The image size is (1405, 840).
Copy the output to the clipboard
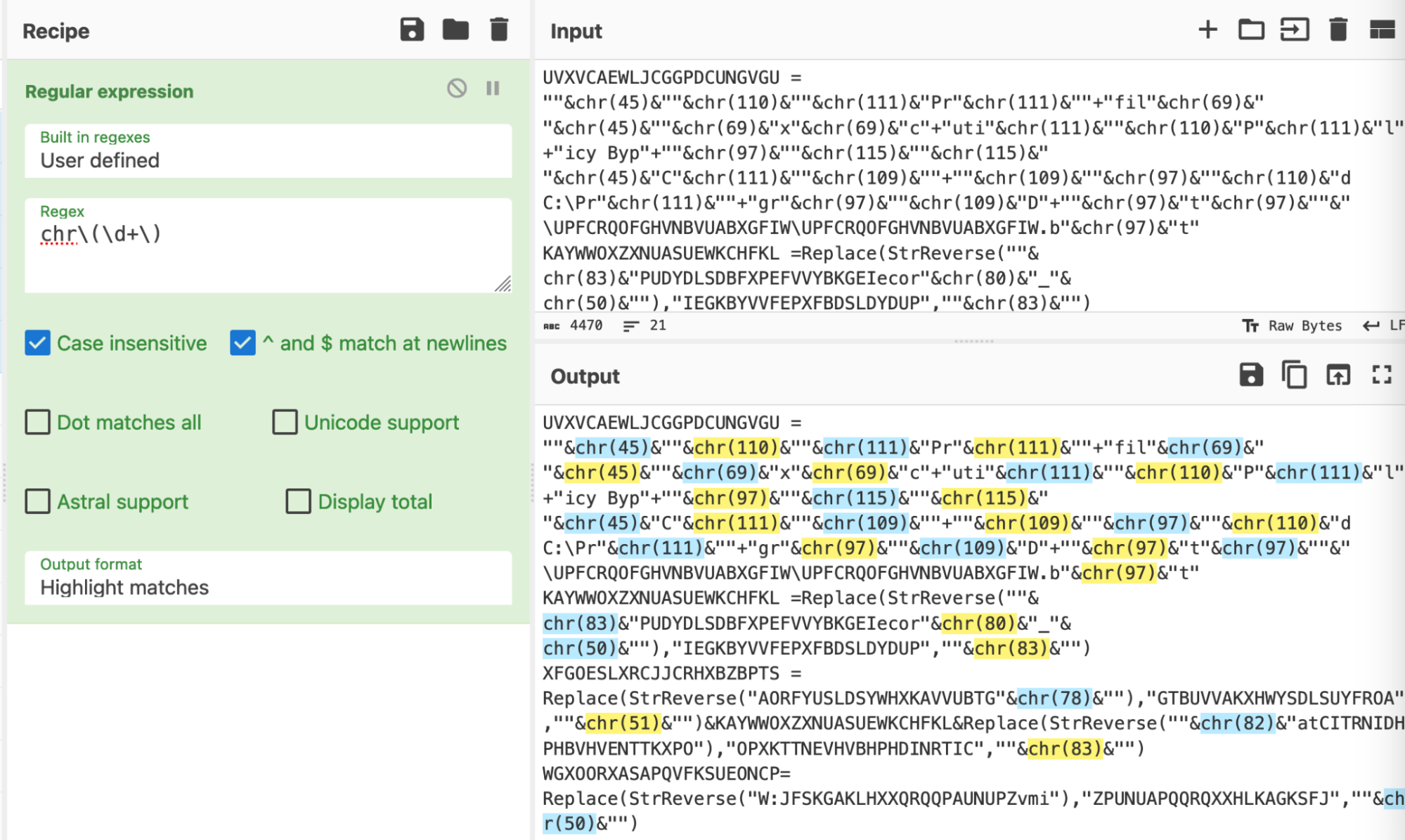(1295, 375)
